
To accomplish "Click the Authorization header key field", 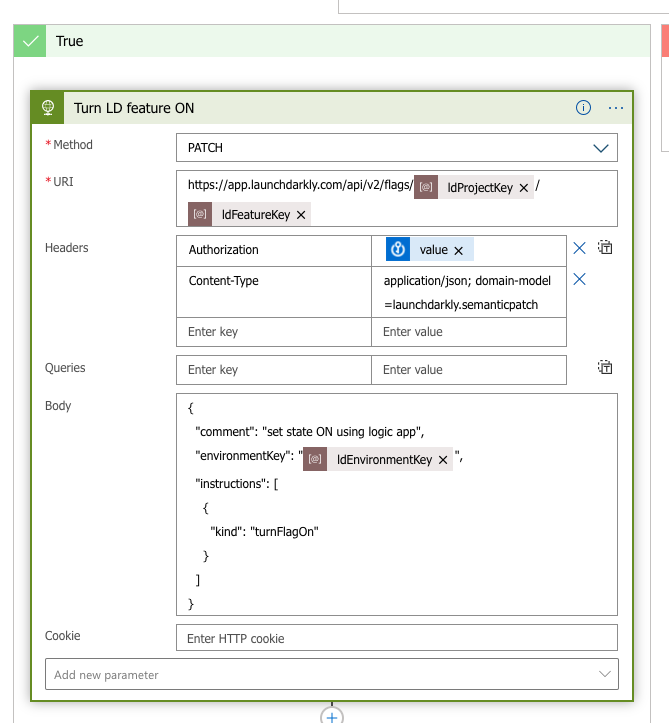I will (274, 251).
